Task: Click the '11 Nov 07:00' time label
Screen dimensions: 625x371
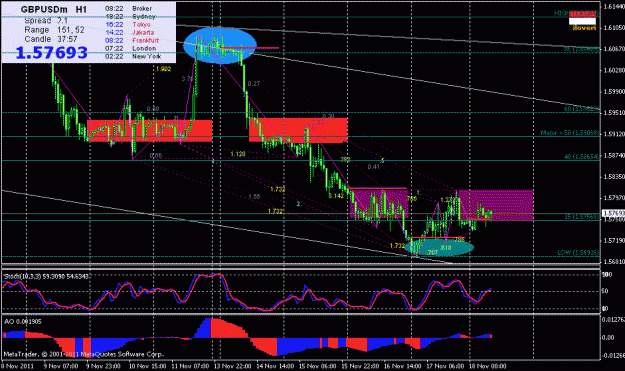Action: (x=190, y=366)
